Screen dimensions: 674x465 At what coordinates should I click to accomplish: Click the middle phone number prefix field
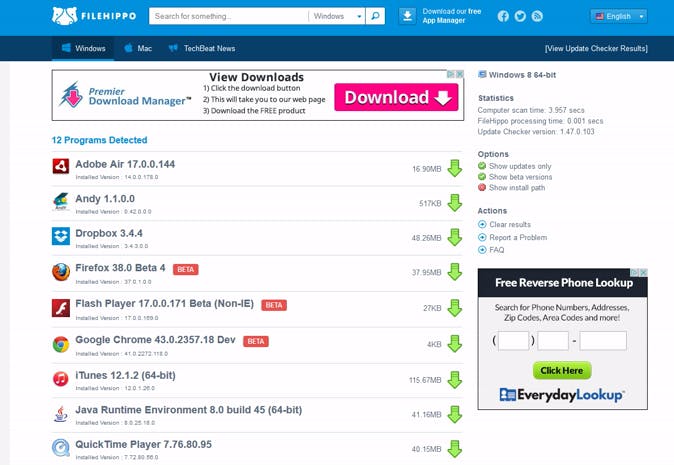coord(553,341)
